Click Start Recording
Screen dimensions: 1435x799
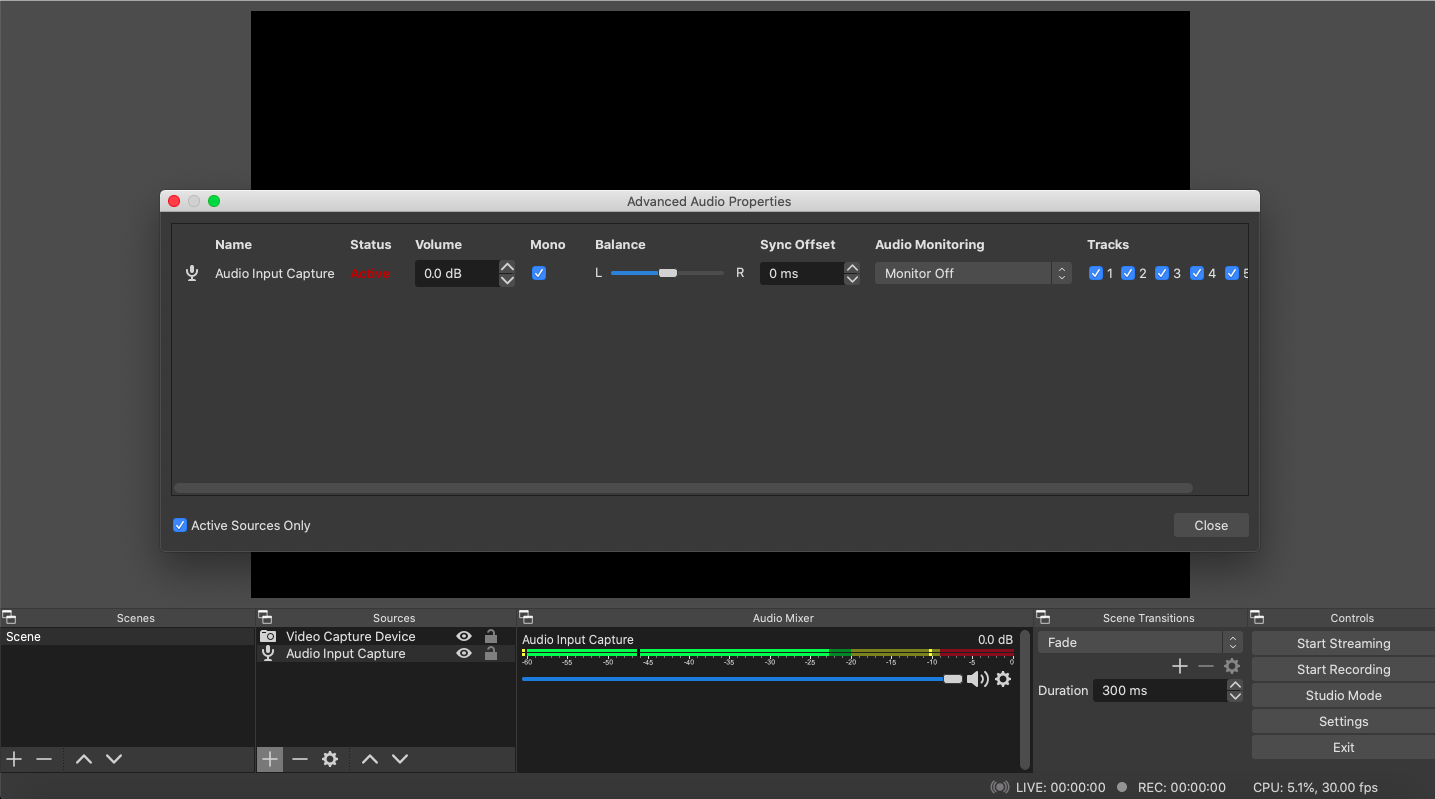(x=1343, y=669)
